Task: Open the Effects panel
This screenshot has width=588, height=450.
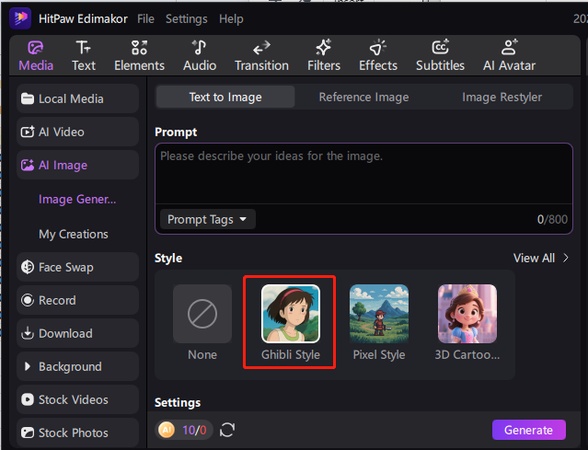Action: [x=378, y=56]
